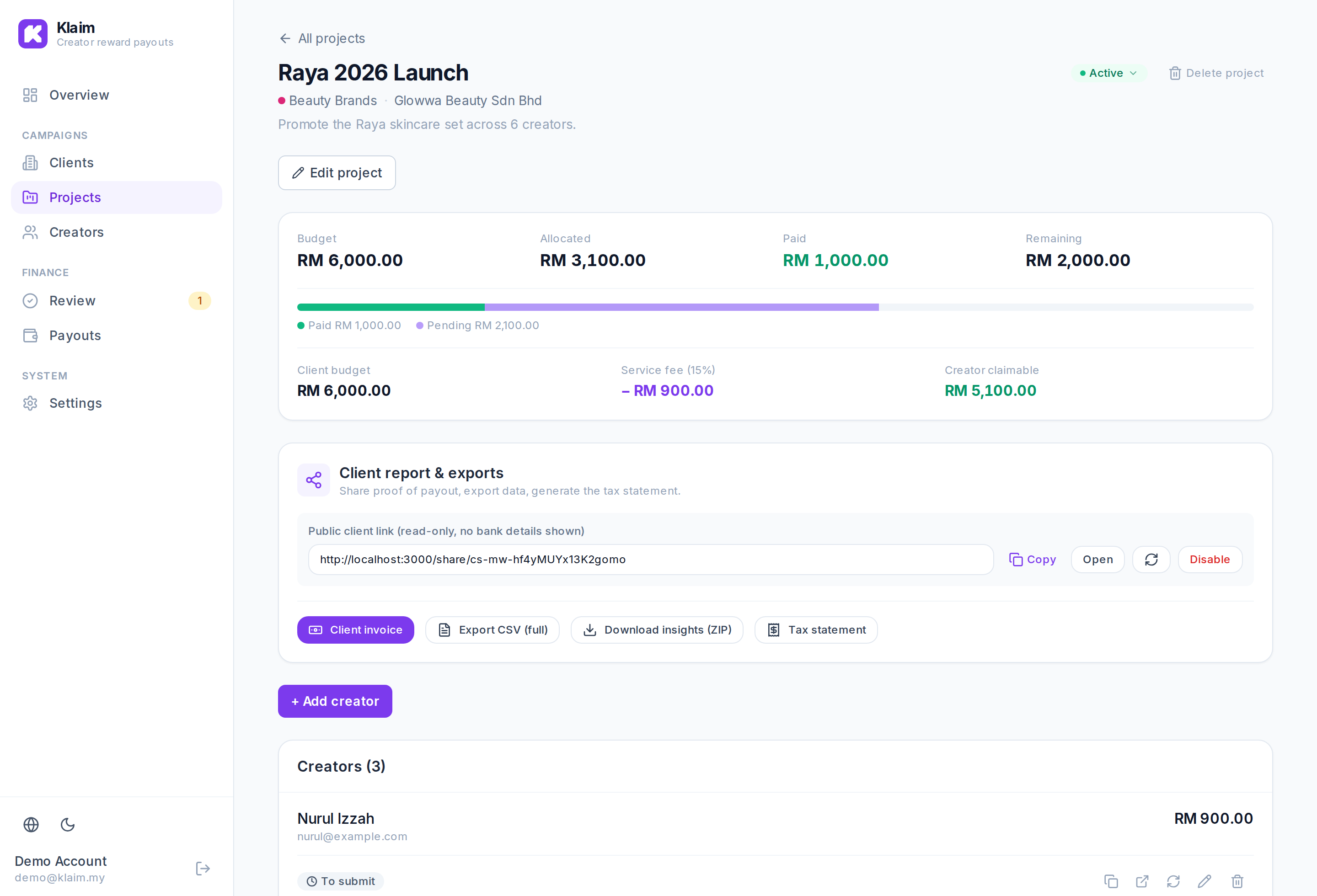Open the Review finance page
The image size is (1317, 896).
tap(116, 301)
